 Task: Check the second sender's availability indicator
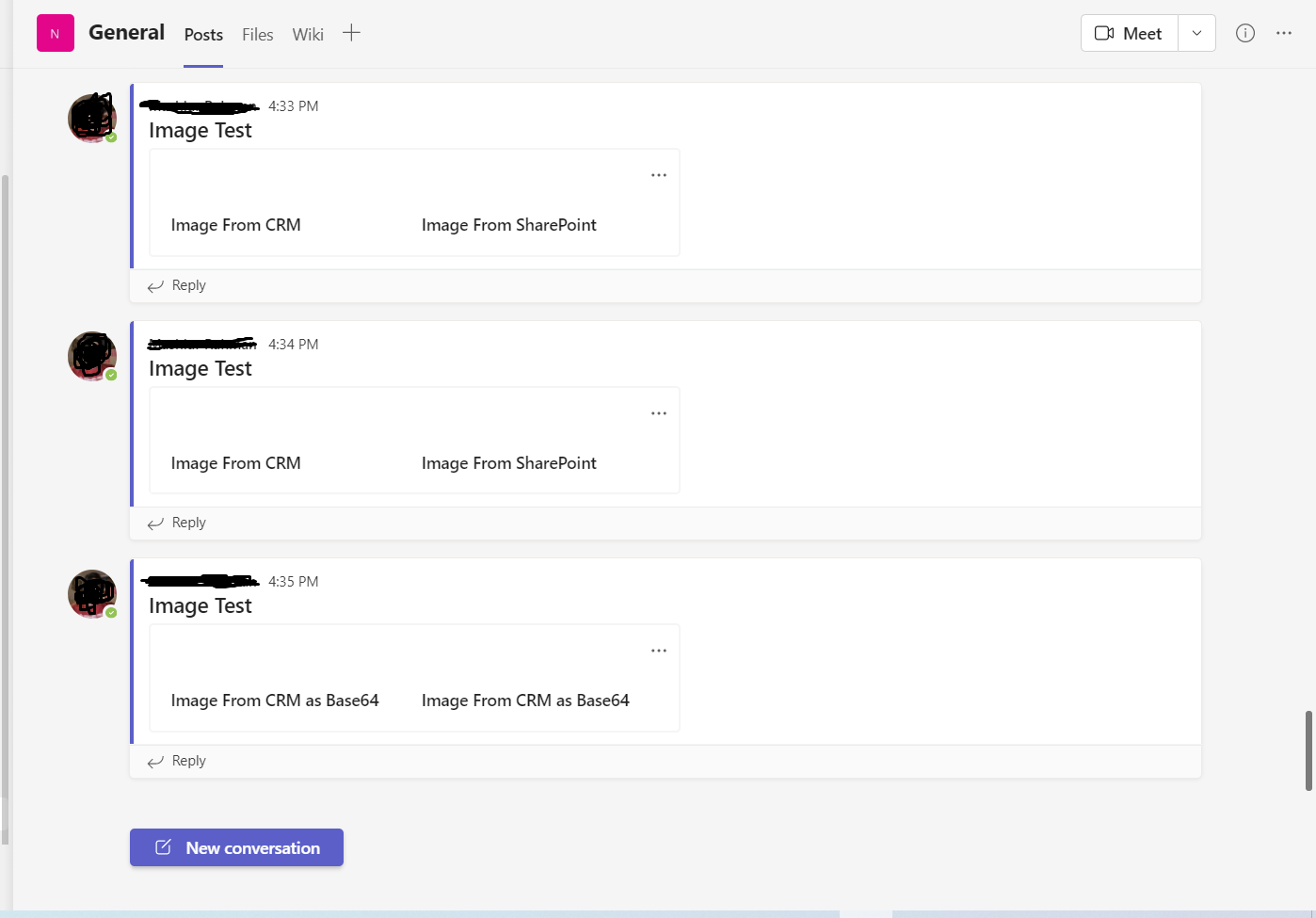(112, 374)
